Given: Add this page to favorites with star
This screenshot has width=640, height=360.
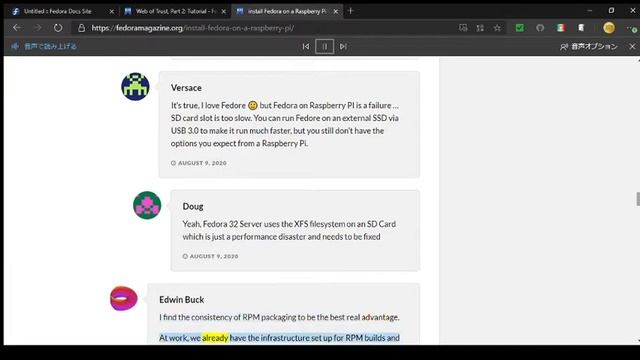Looking at the screenshot, I should coord(497,28).
